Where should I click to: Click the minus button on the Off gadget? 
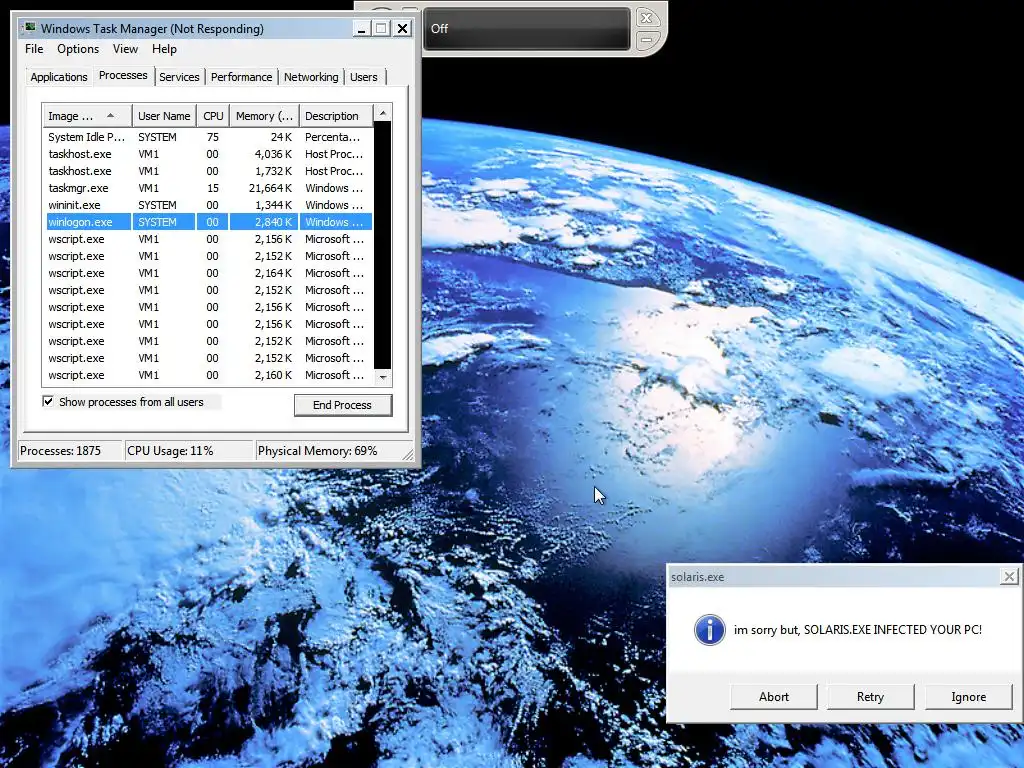646,40
